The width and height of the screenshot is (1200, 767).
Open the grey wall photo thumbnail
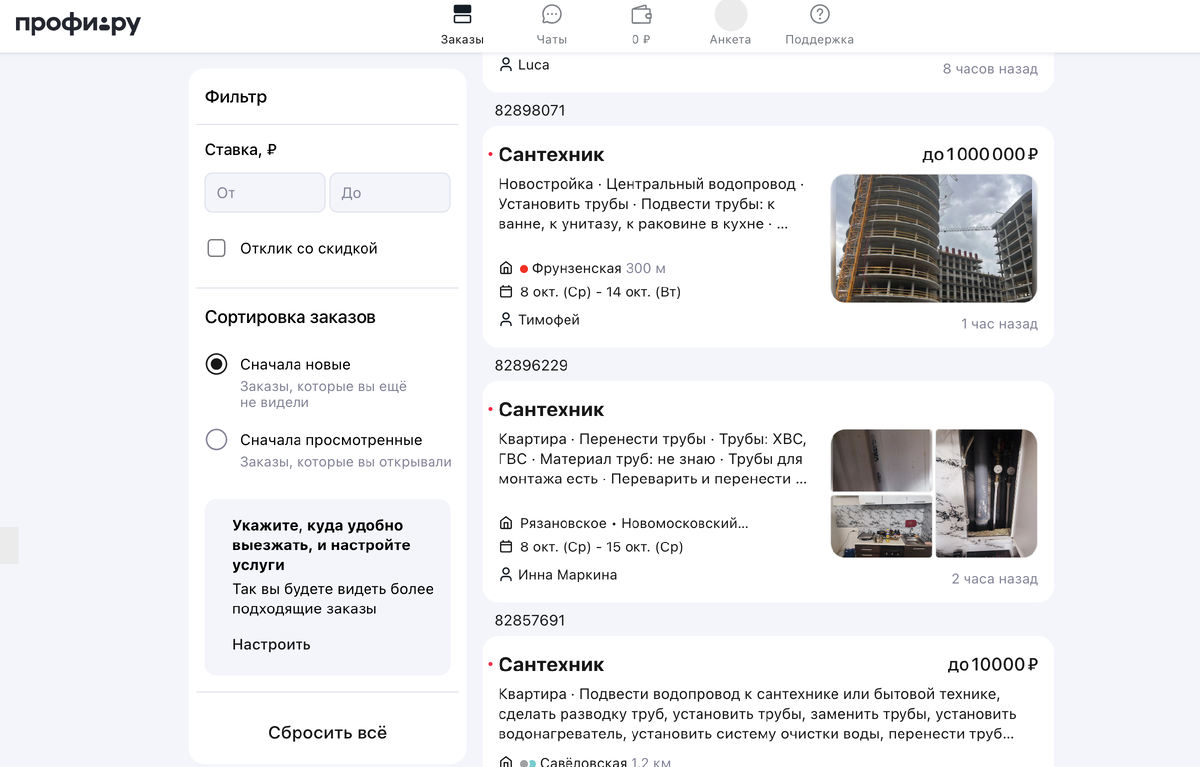pyautogui.click(x=882, y=460)
